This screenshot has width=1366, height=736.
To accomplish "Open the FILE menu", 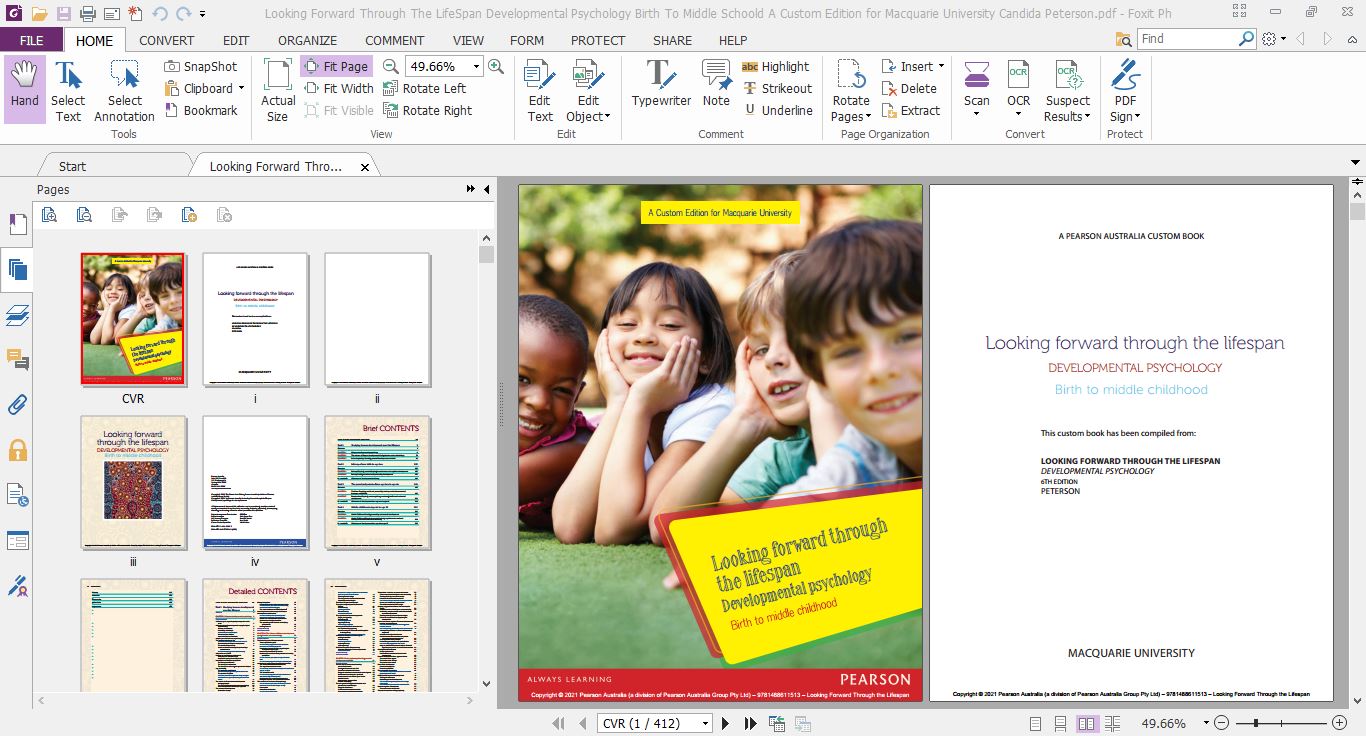I will [32, 40].
